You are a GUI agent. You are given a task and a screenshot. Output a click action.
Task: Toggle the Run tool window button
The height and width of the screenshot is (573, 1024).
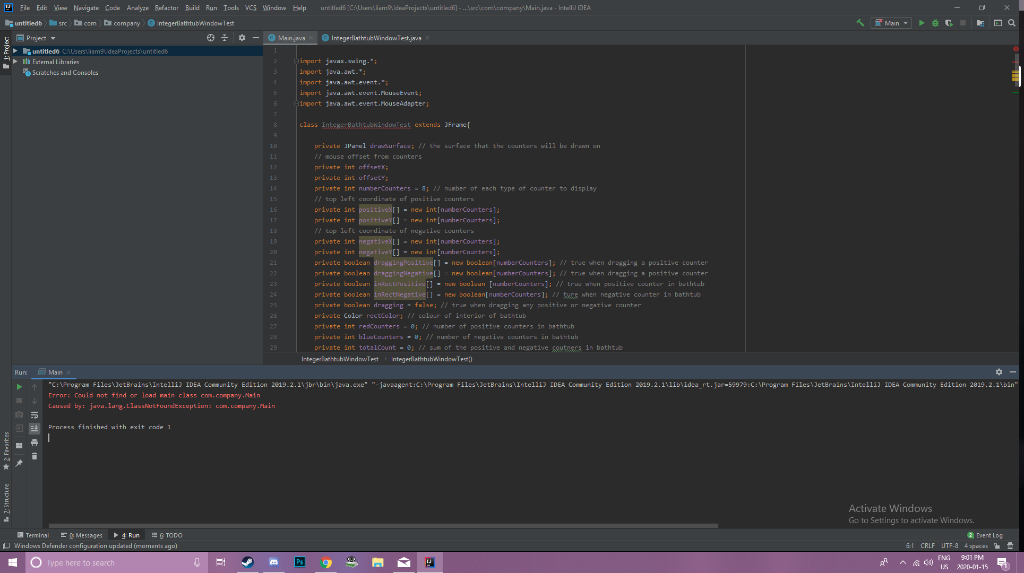click(x=127, y=535)
